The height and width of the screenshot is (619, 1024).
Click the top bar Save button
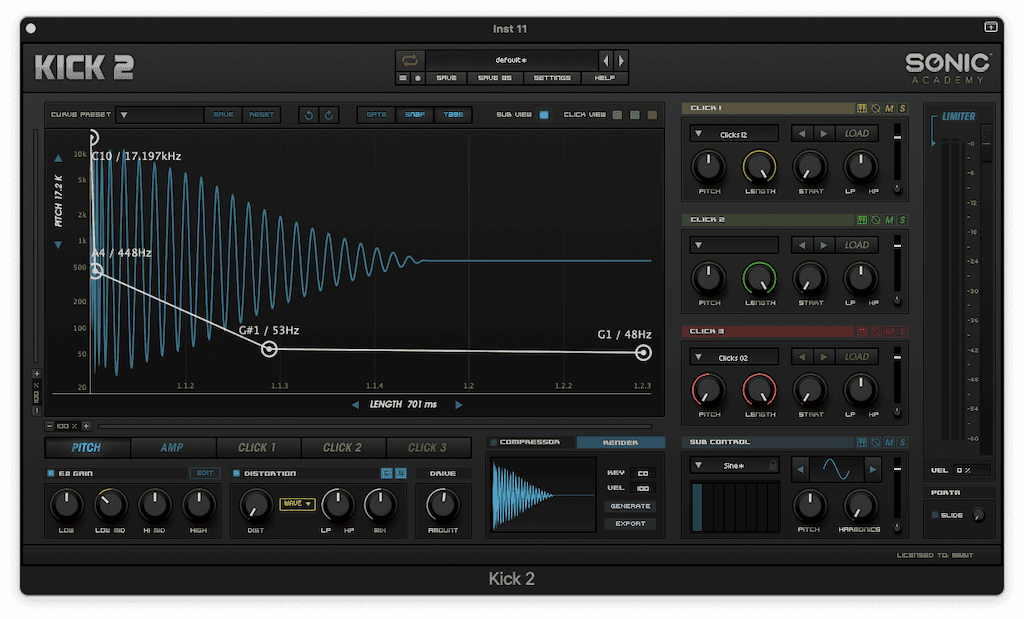pyautogui.click(x=447, y=78)
